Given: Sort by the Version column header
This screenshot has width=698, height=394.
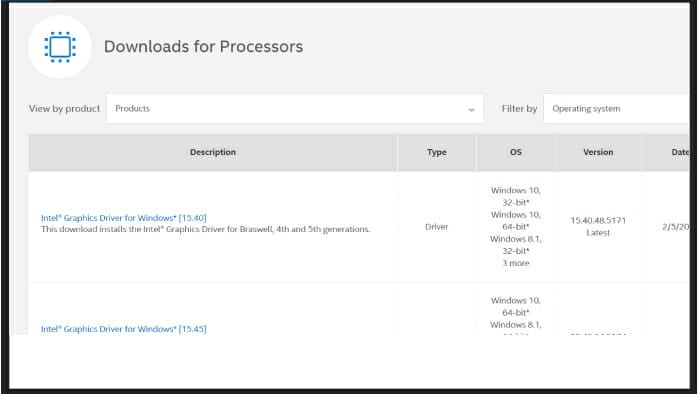Looking at the screenshot, I should (x=598, y=152).
